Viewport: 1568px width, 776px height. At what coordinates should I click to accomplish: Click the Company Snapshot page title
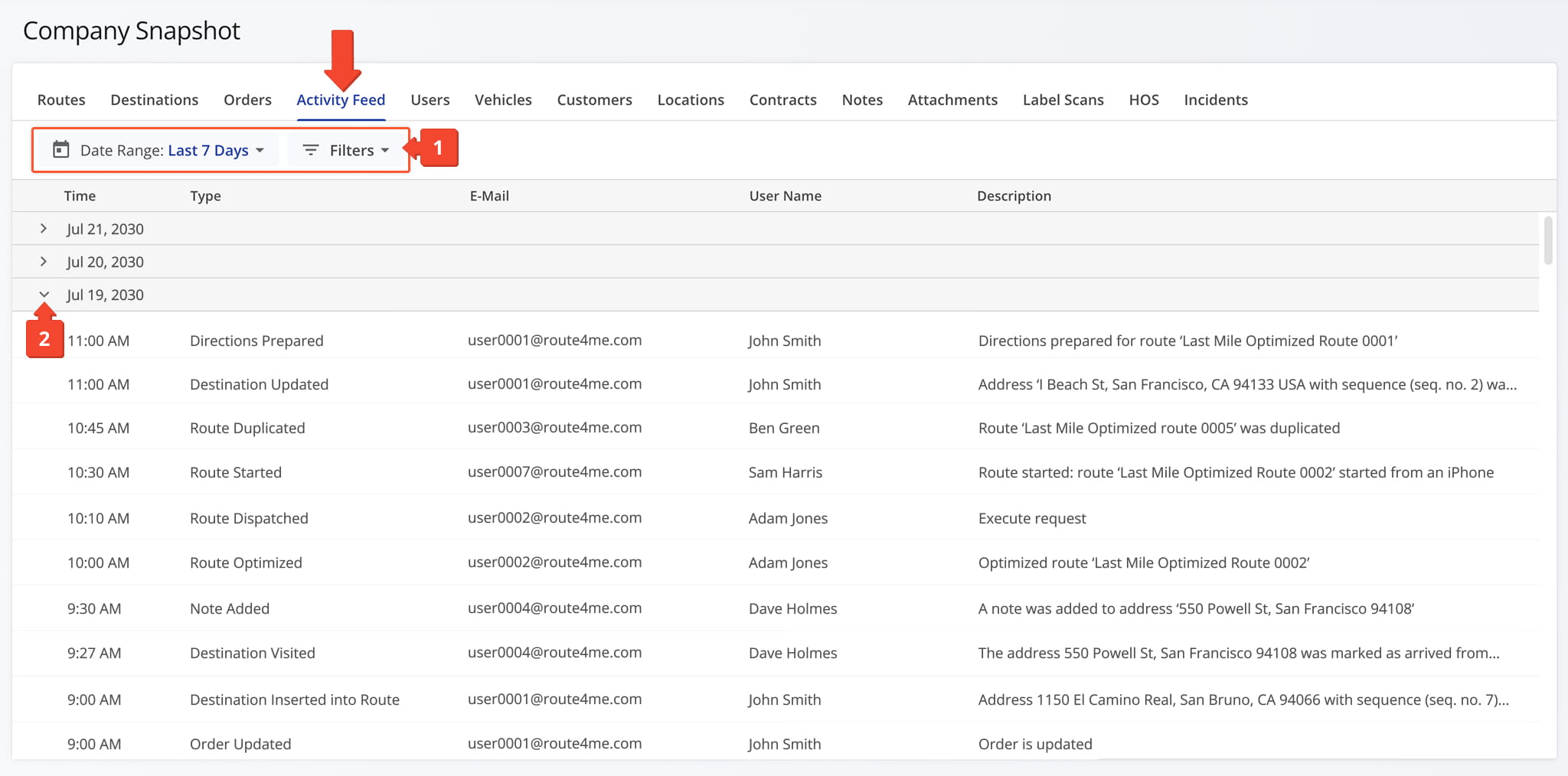point(132,31)
